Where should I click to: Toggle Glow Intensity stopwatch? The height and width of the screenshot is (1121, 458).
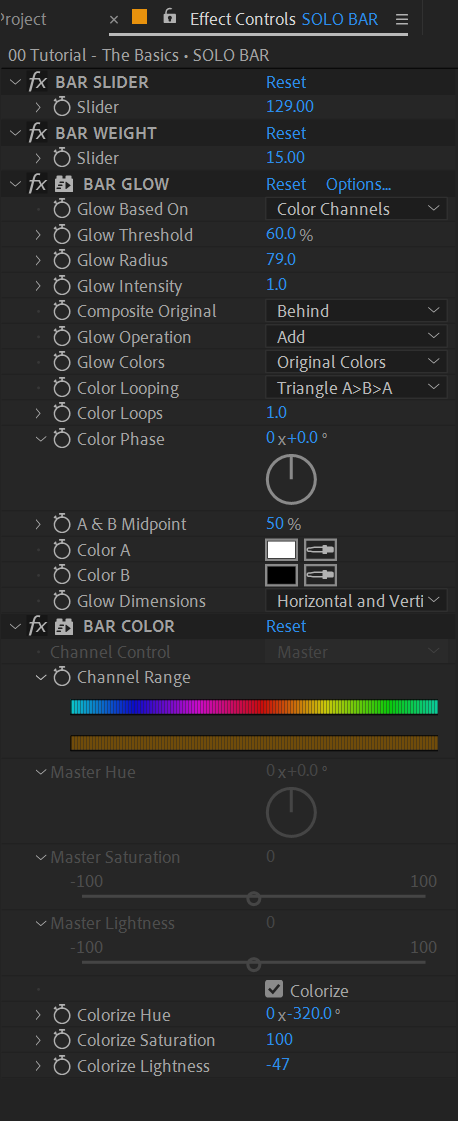[x=62, y=286]
